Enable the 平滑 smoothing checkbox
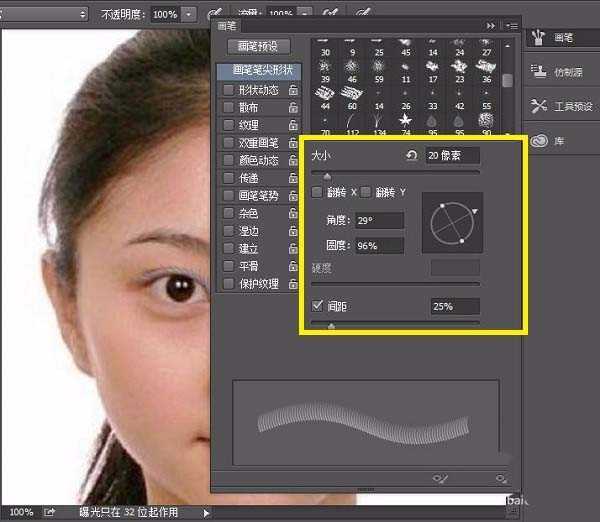The width and height of the screenshot is (600, 522). (x=229, y=267)
